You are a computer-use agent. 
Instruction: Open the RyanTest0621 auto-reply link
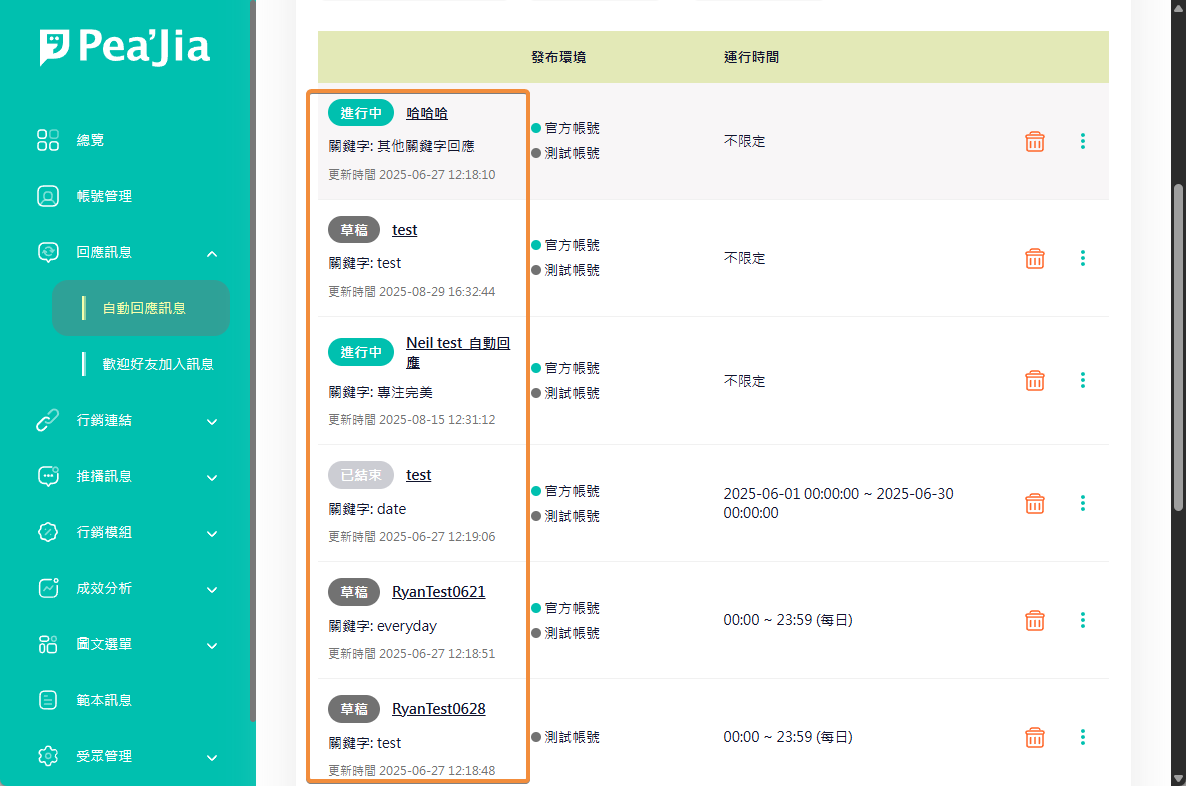pyautogui.click(x=438, y=592)
